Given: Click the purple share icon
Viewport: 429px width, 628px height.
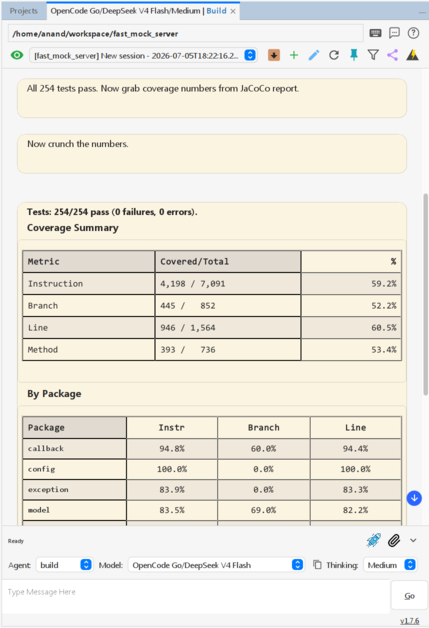Looking at the screenshot, I should pyautogui.click(x=393, y=55).
